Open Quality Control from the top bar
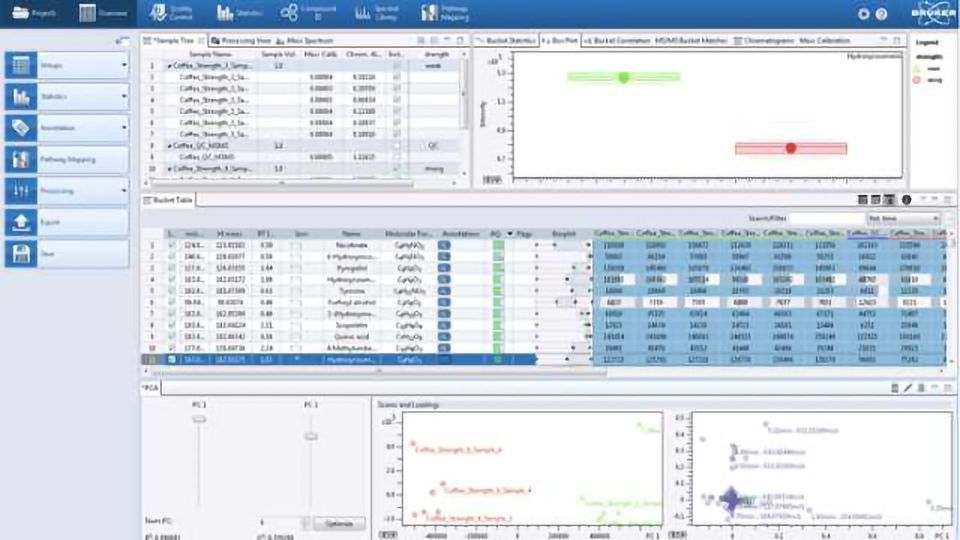Viewport: 960px width, 540px height. [171, 12]
